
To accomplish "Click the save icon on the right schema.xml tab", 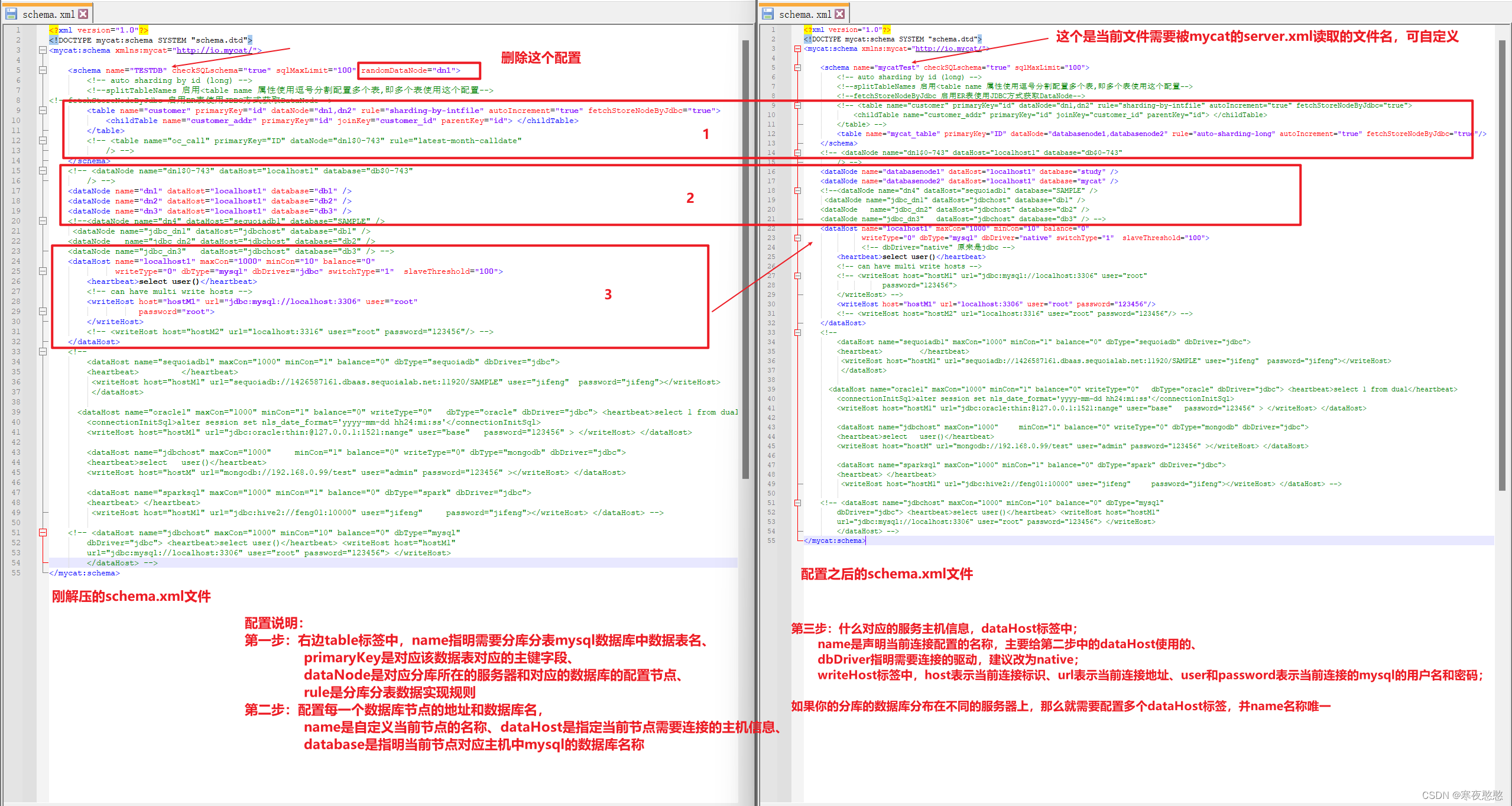I will pos(768,14).
